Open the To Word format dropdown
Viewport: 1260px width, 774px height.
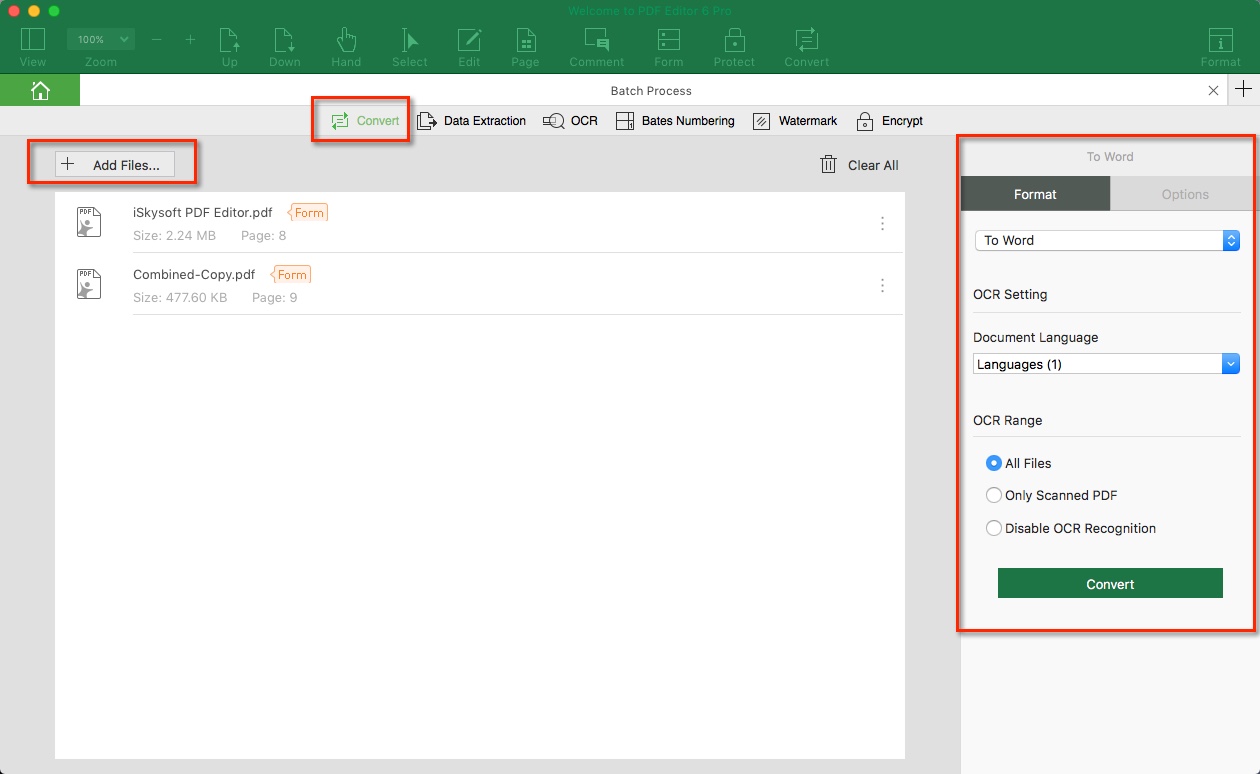pyautogui.click(x=1106, y=240)
